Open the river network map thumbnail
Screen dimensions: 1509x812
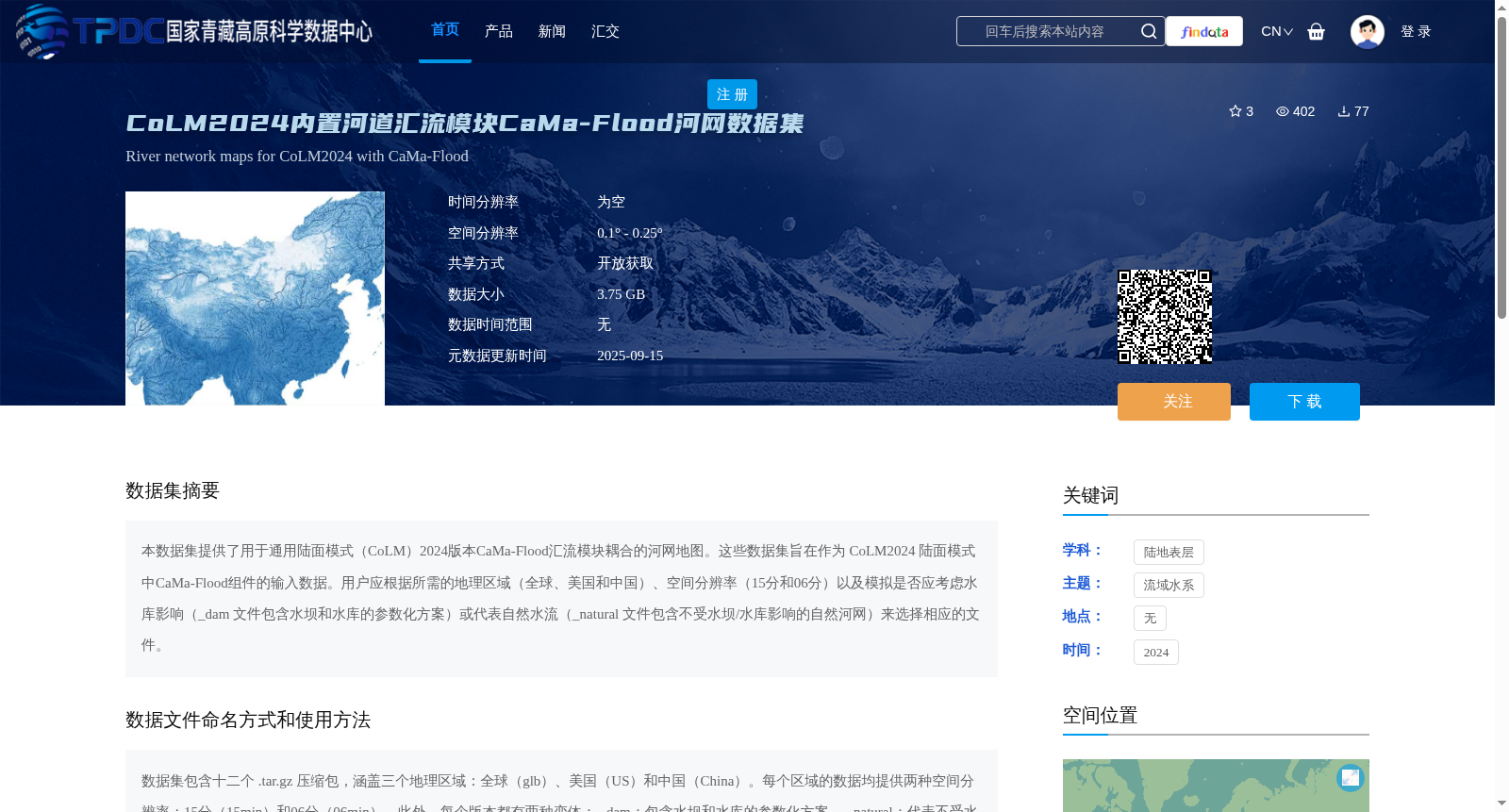click(x=255, y=298)
